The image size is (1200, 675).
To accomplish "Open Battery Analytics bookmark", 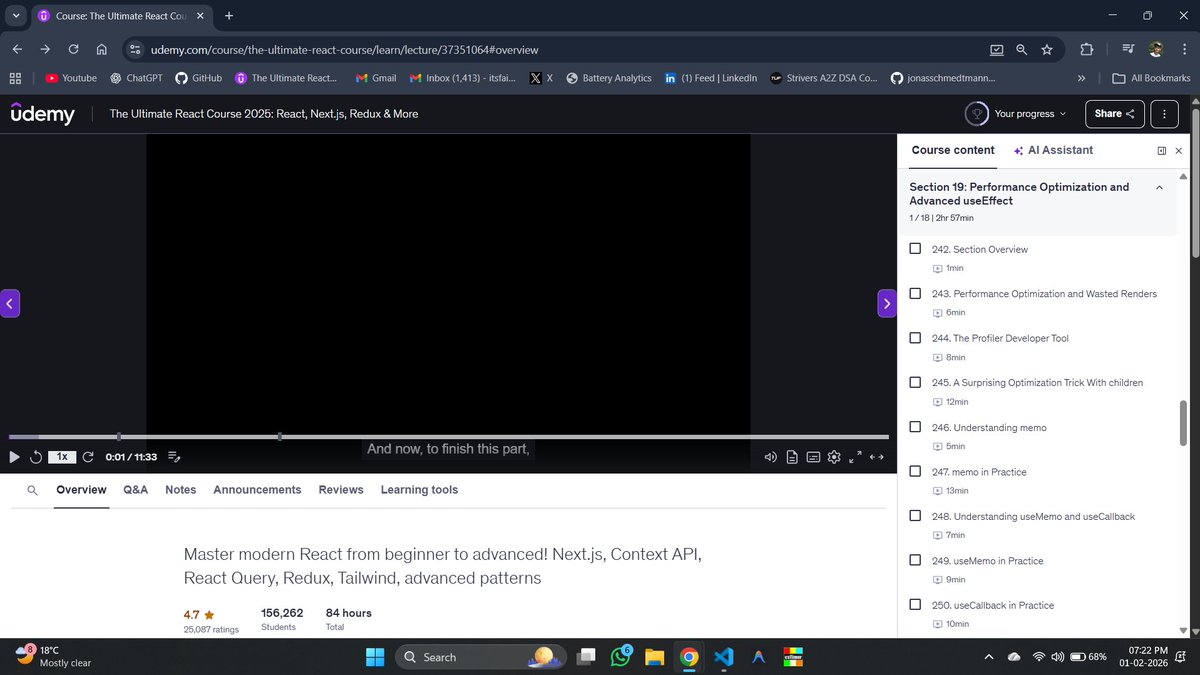I will click(608, 78).
